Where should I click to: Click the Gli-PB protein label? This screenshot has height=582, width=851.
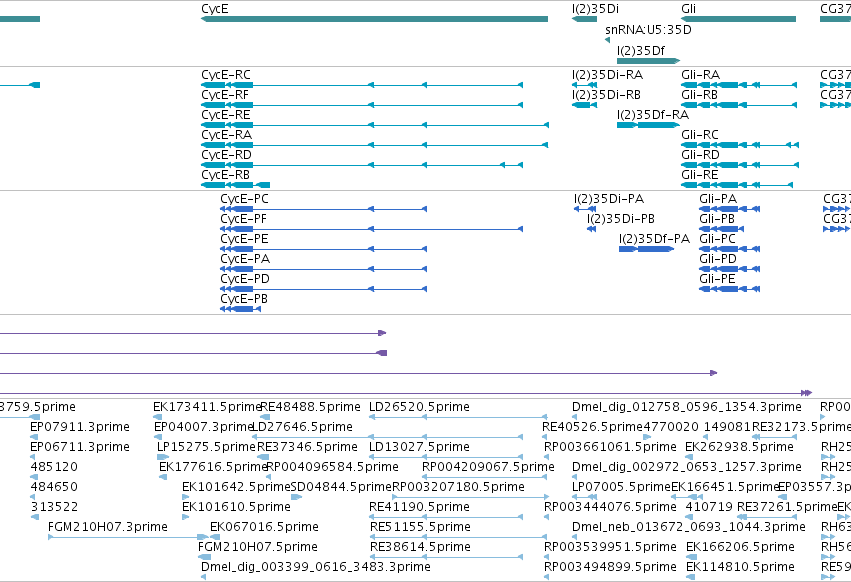[x=717, y=219]
